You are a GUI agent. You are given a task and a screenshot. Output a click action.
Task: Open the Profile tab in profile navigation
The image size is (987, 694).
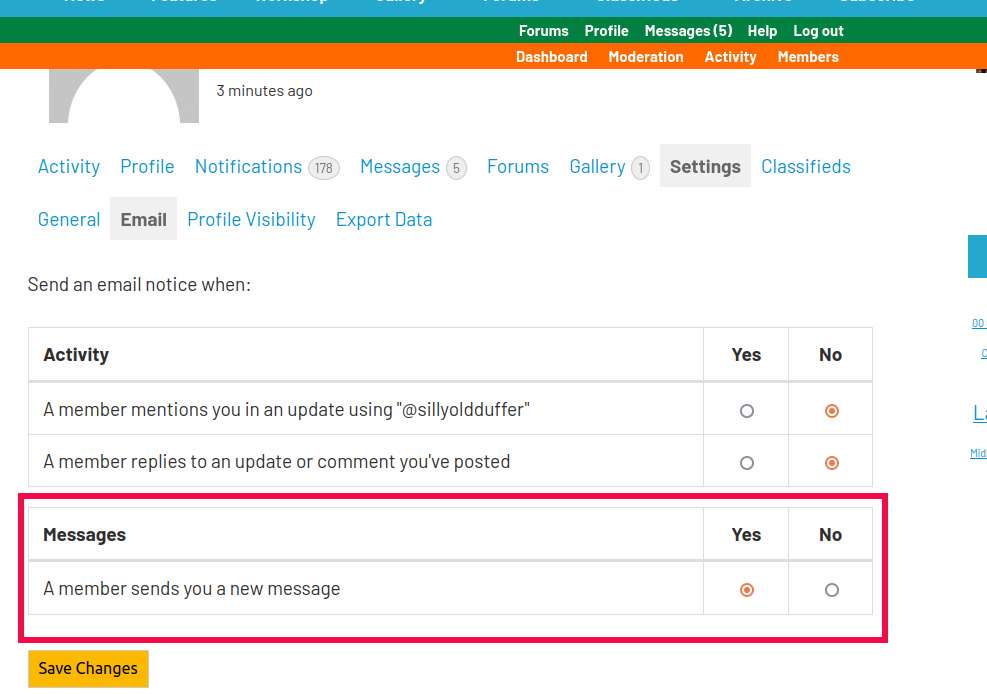click(x=147, y=166)
